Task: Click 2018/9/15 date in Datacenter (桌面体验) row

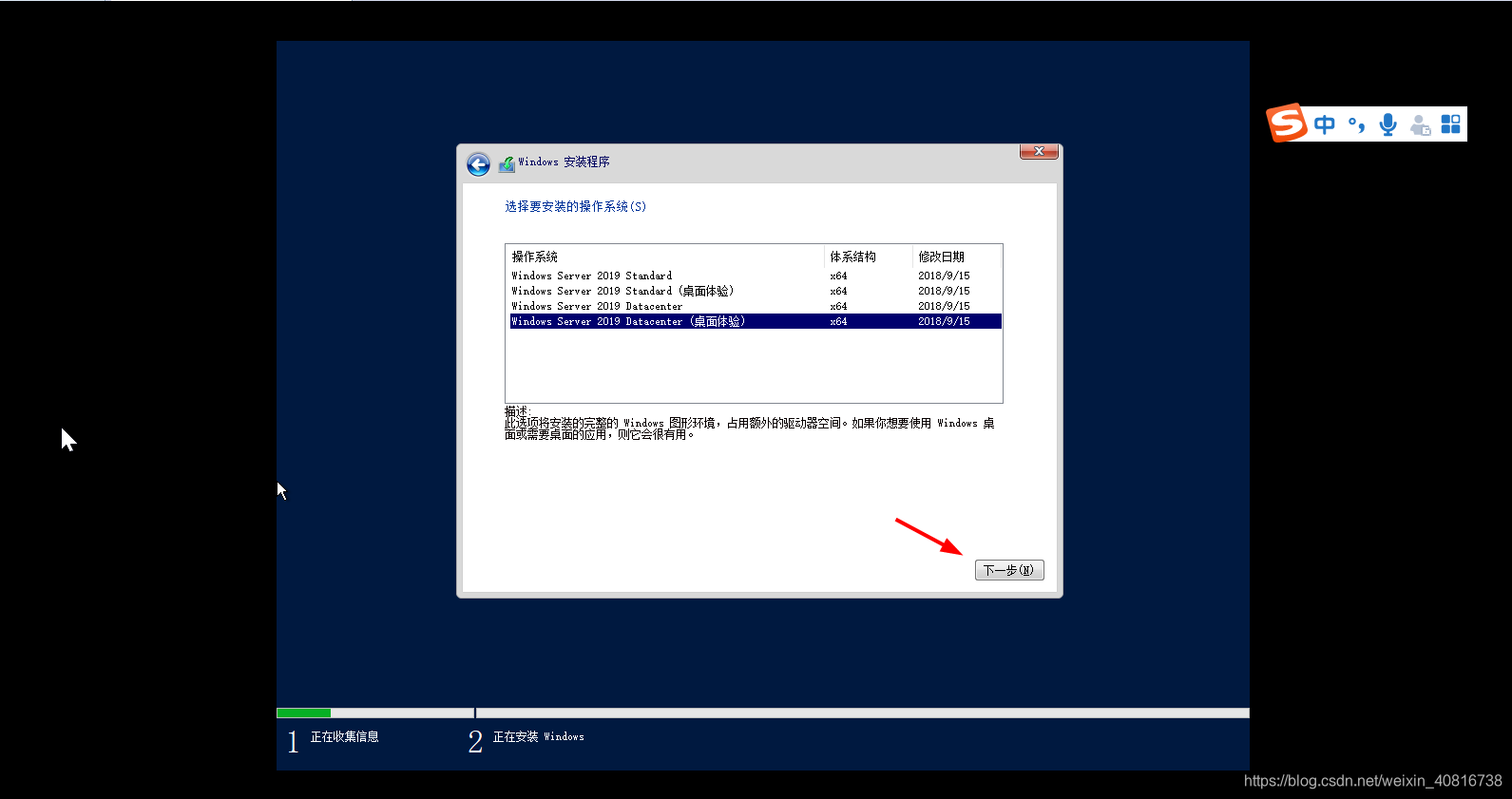Action: pos(944,321)
